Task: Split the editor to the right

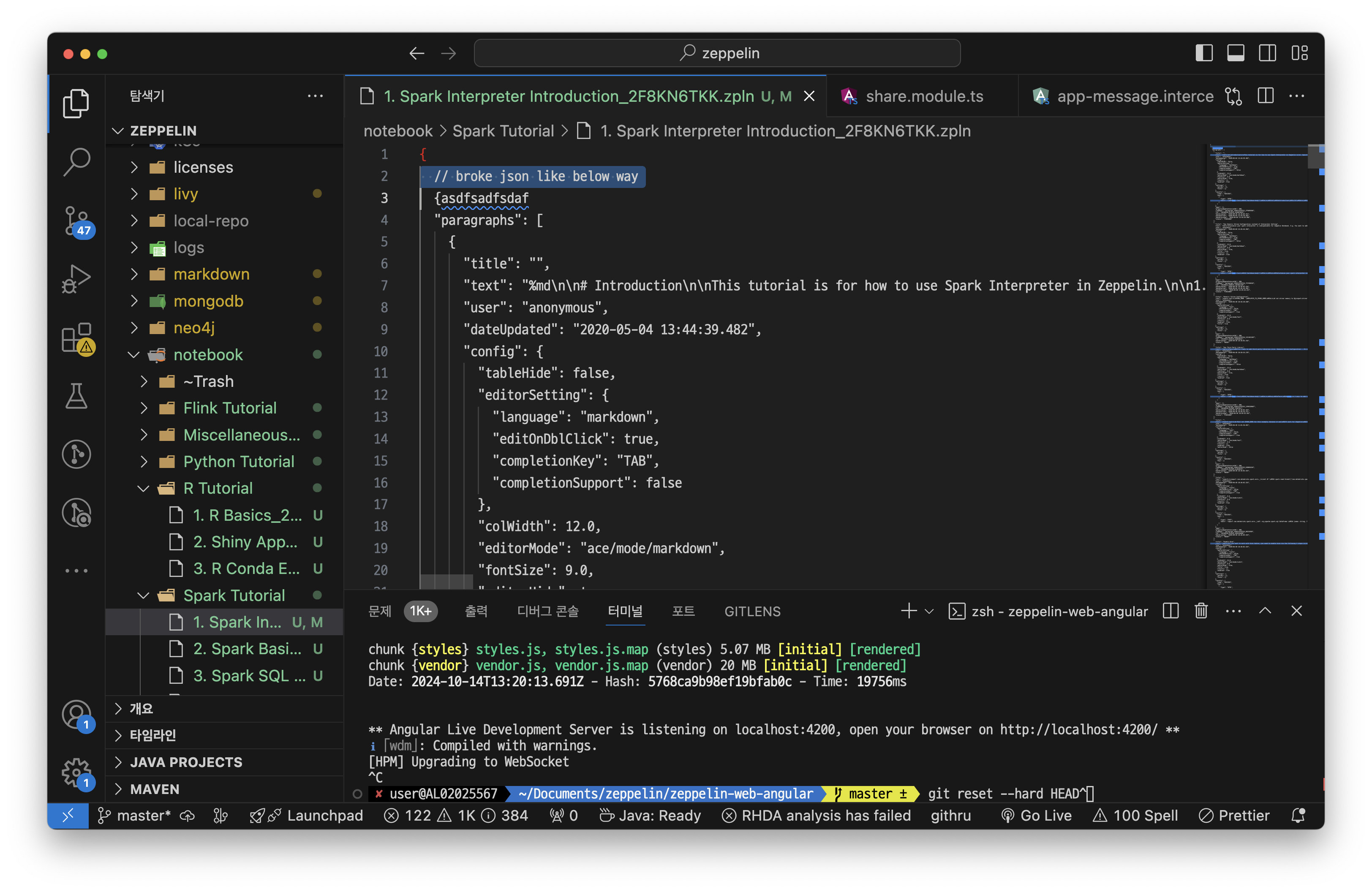Action: point(1266,96)
